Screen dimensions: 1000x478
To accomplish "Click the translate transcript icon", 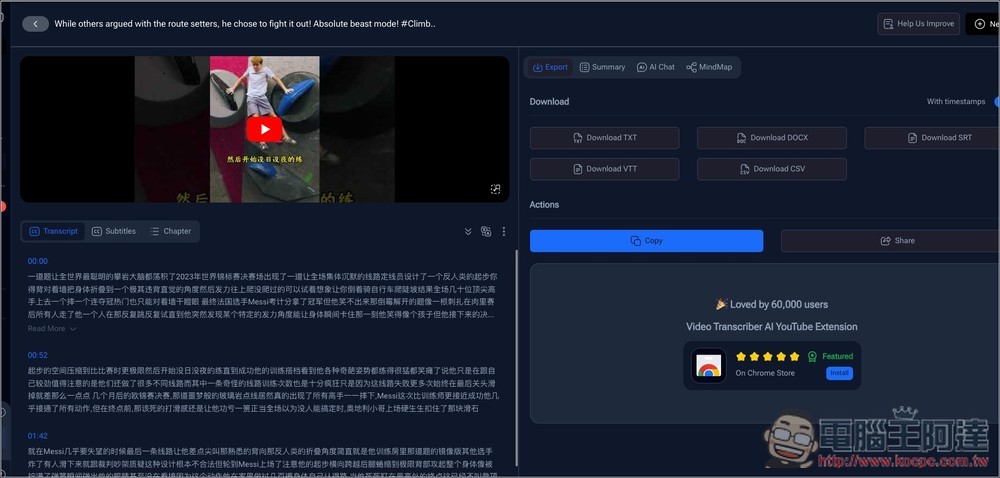I will (x=486, y=231).
